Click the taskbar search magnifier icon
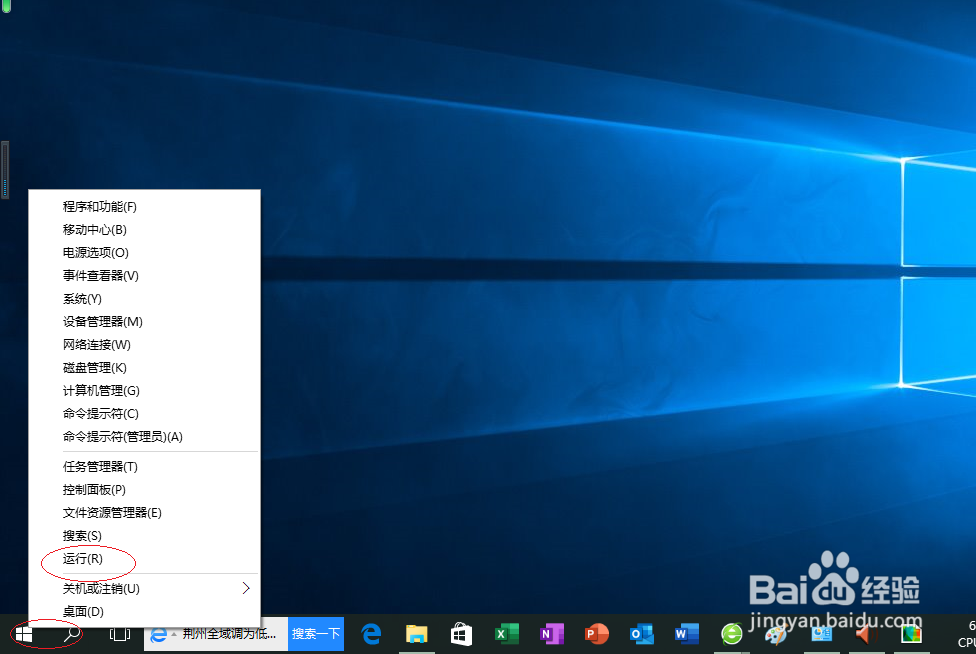 [x=72, y=634]
